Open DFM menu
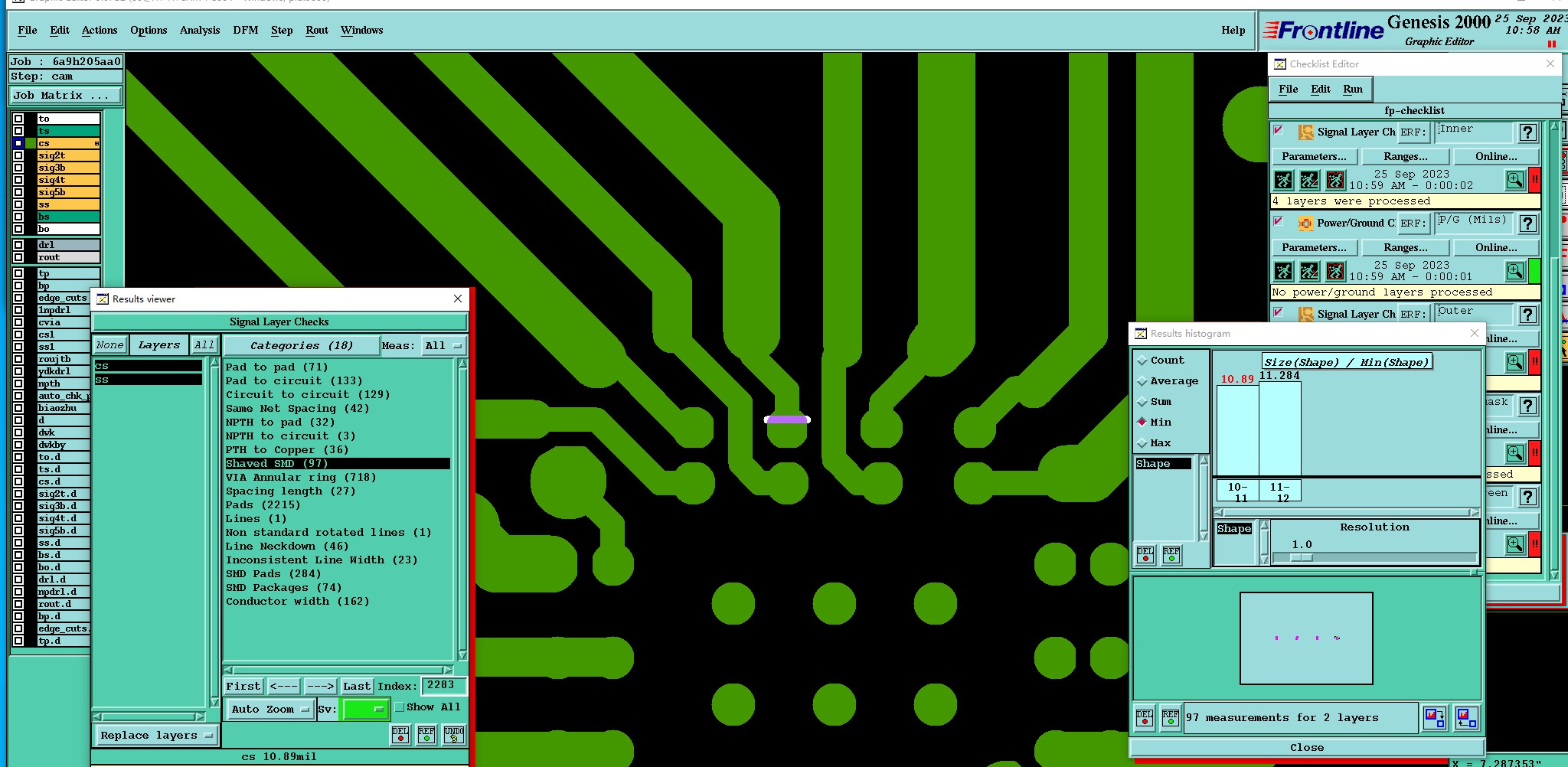The image size is (1568, 767). click(x=246, y=31)
